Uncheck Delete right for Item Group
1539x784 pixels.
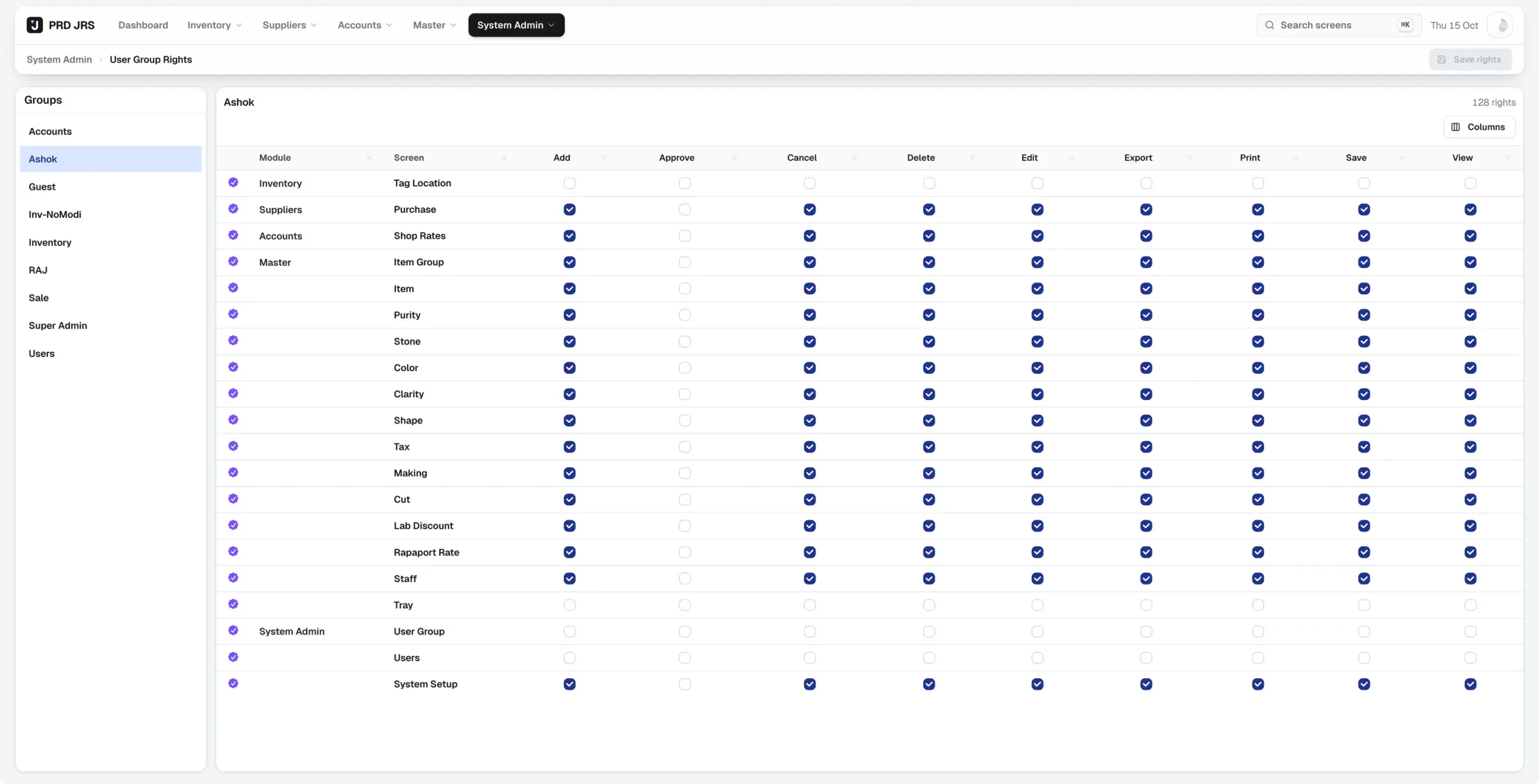(929, 262)
